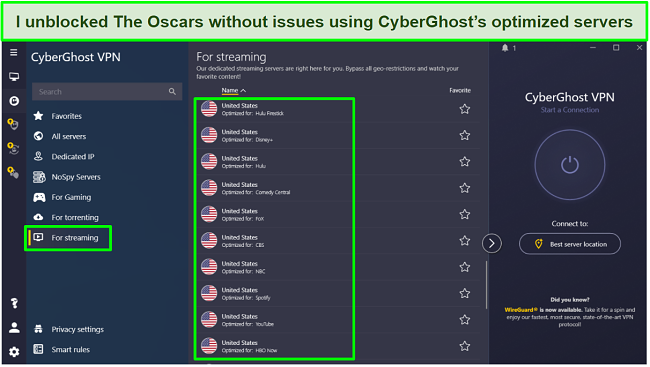
Task: Click the US flag of YouTube server
Action: tap(209, 320)
